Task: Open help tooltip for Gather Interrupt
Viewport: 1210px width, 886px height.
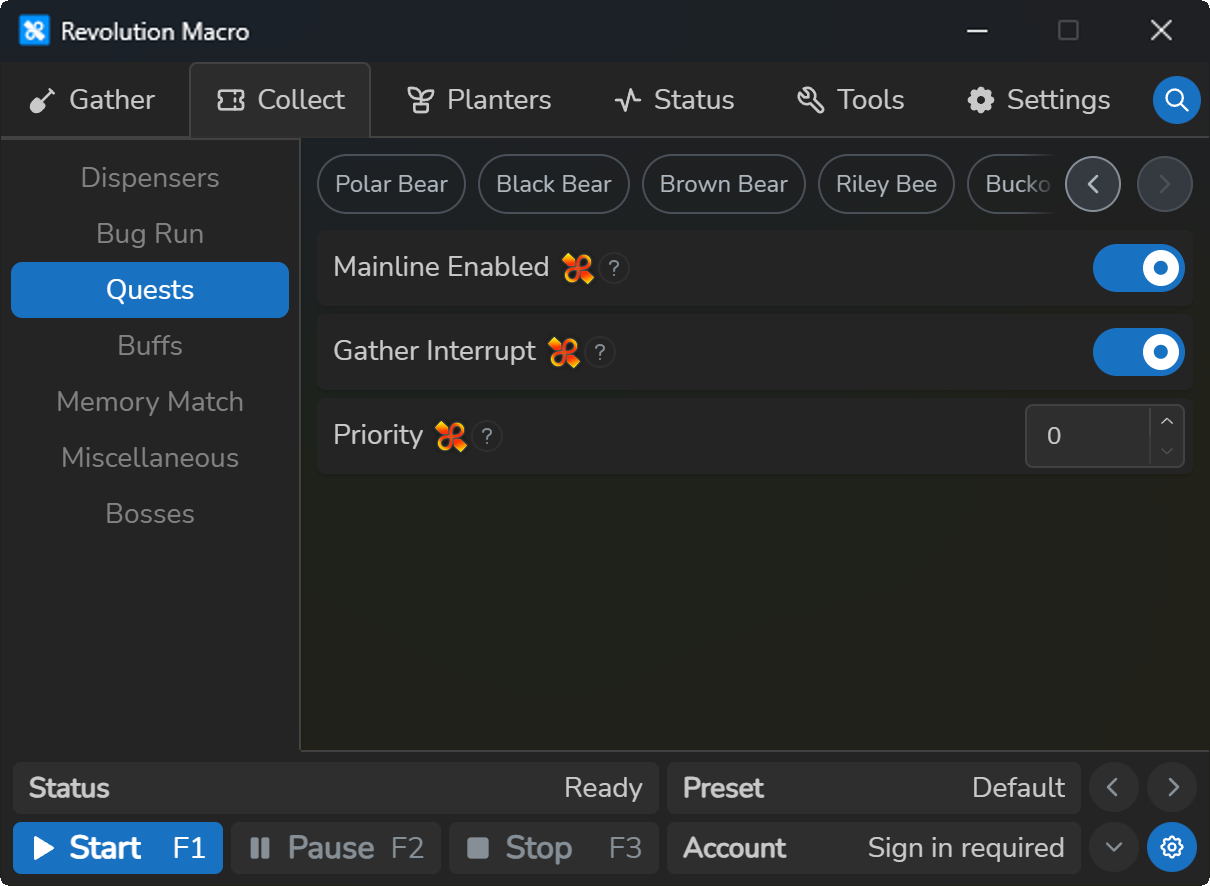Action: click(600, 352)
